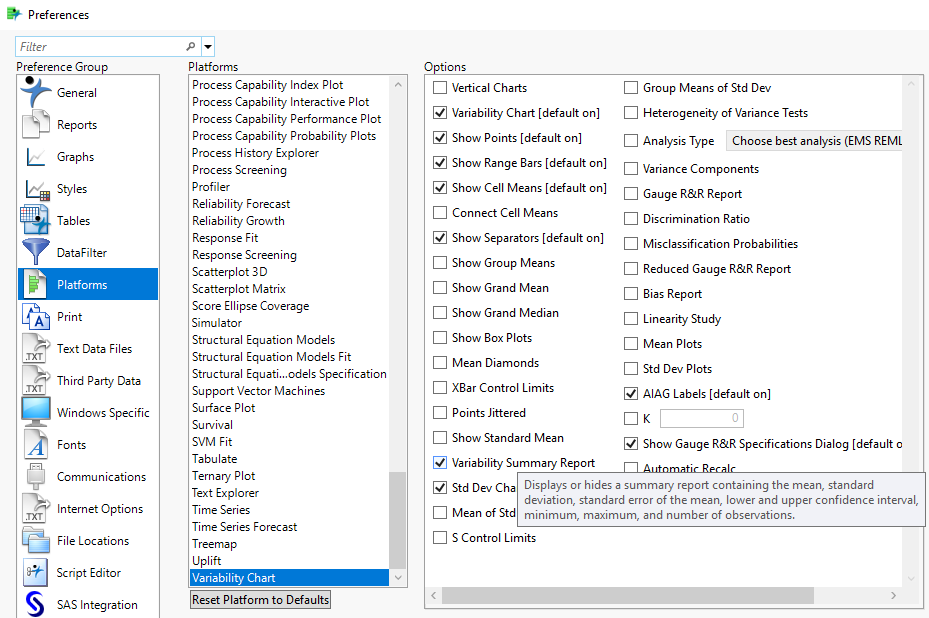Viewport: 929px width, 618px height.
Task: Enable the Vertical Charts checkbox
Action: pos(440,88)
